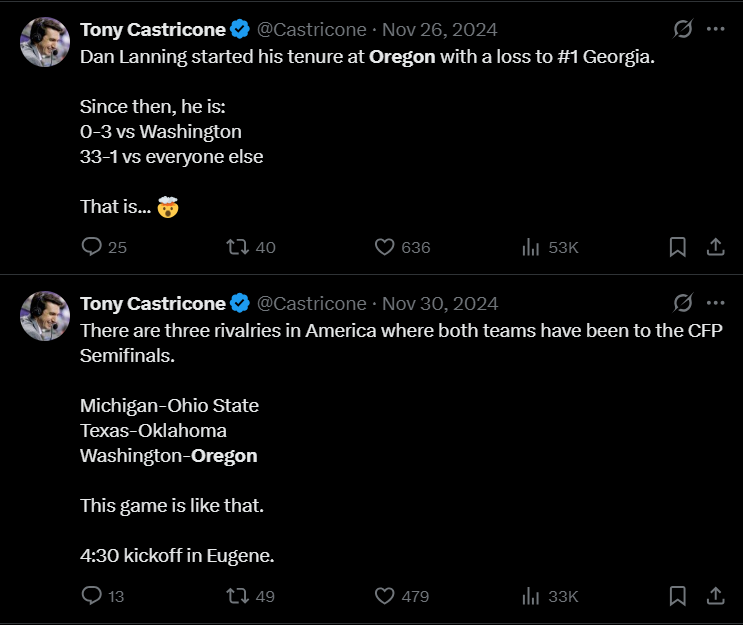
Task: Open Grok icon on Nov 26 tweet
Action: coord(683,29)
